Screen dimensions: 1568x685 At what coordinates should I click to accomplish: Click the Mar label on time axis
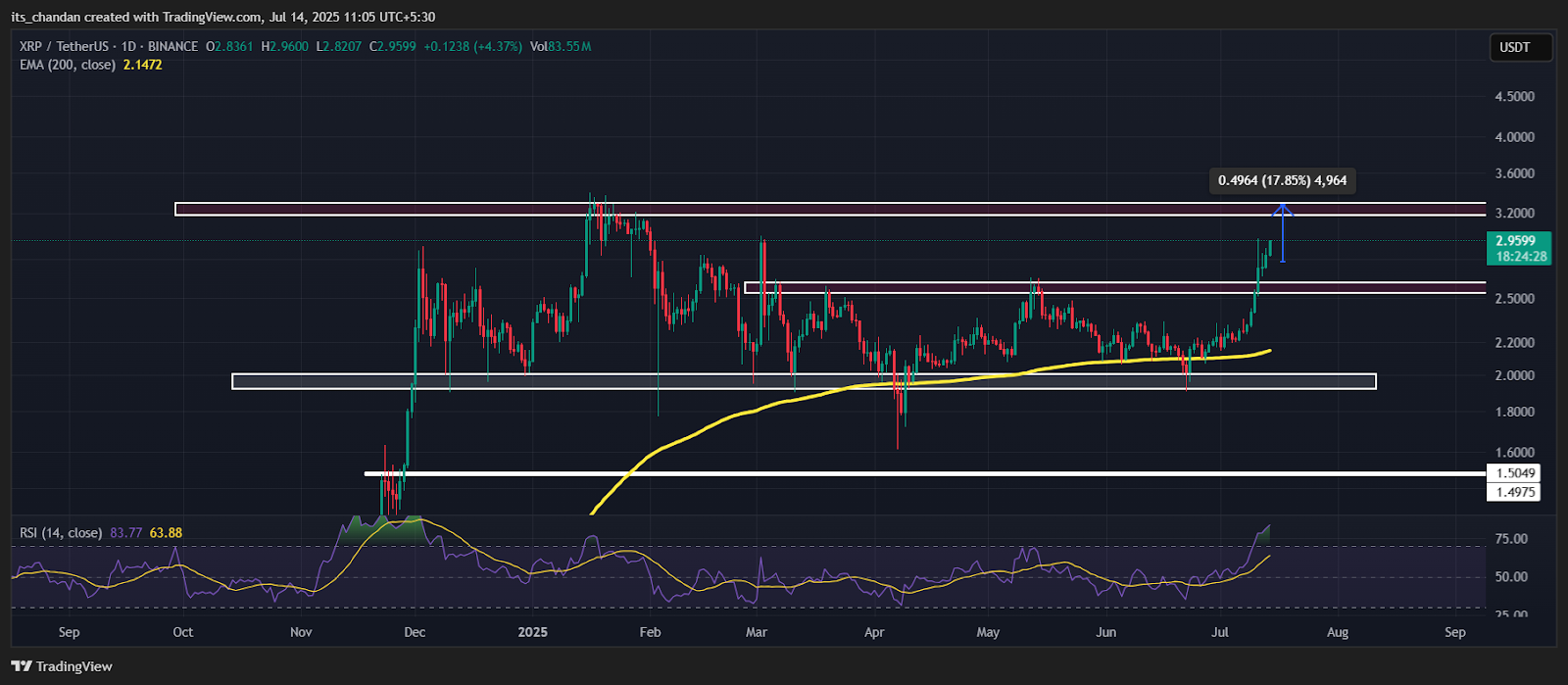(x=757, y=632)
